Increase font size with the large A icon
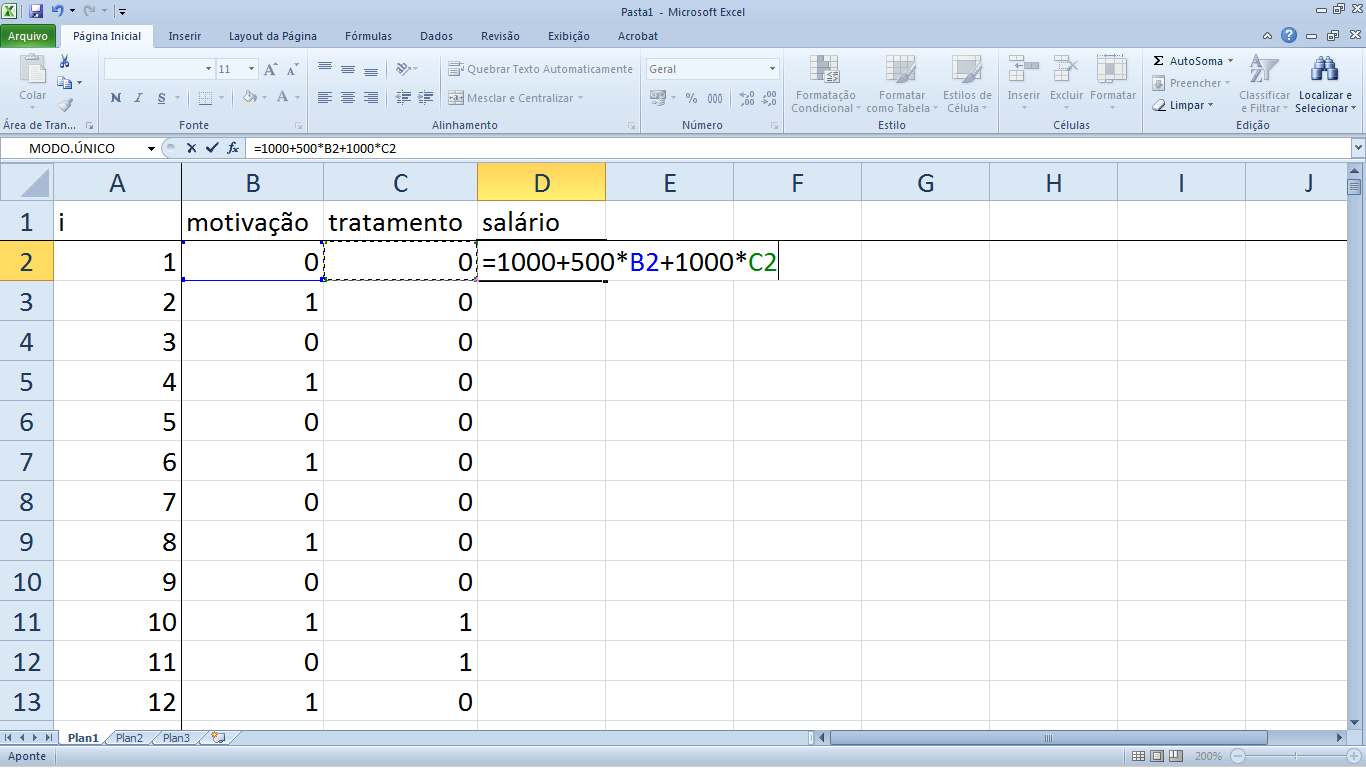Viewport: 1366px width, 768px height. point(271,69)
